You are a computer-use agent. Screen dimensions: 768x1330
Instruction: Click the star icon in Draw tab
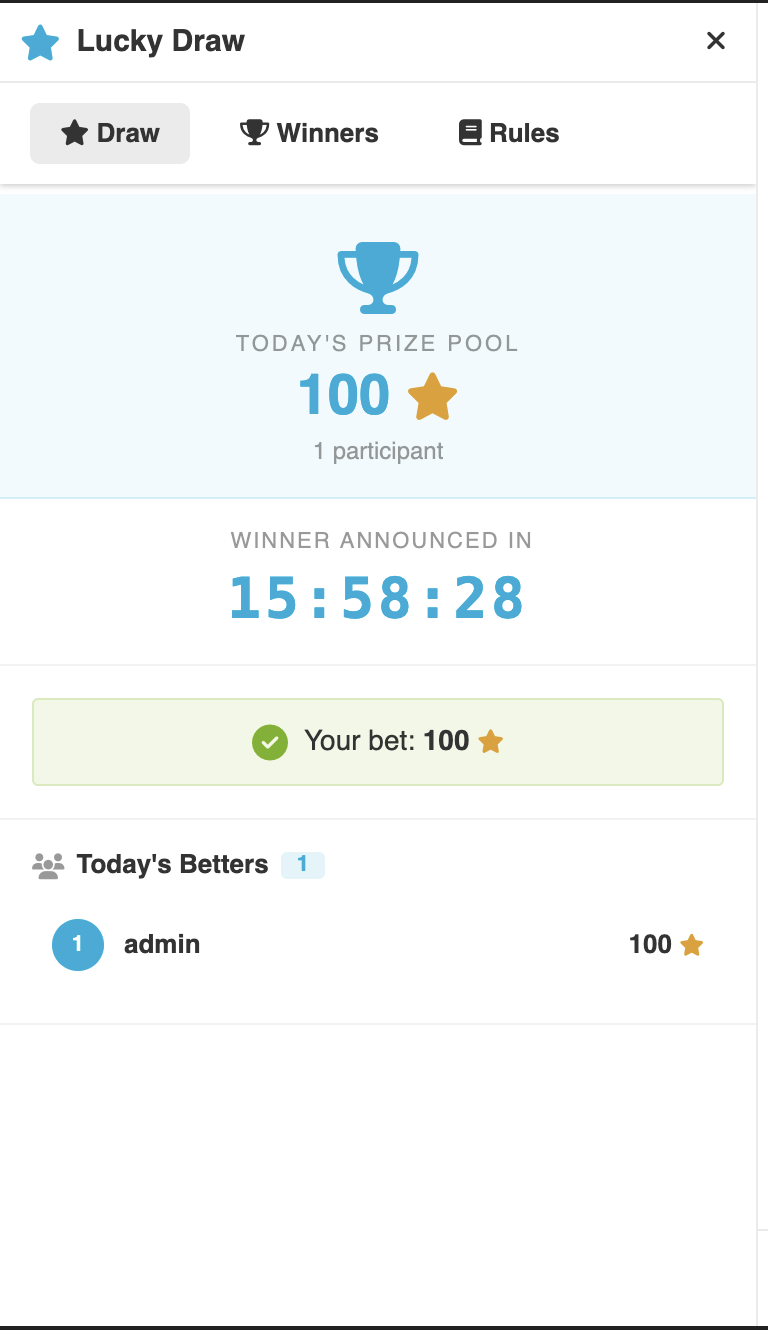(75, 133)
